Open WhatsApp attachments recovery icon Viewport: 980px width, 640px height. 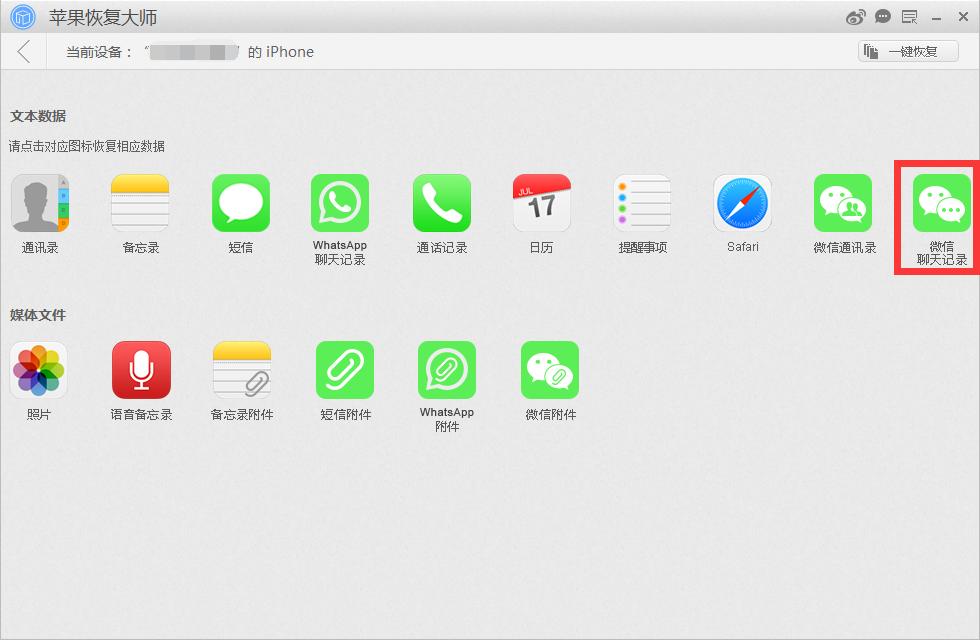click(x=446, y=368)
